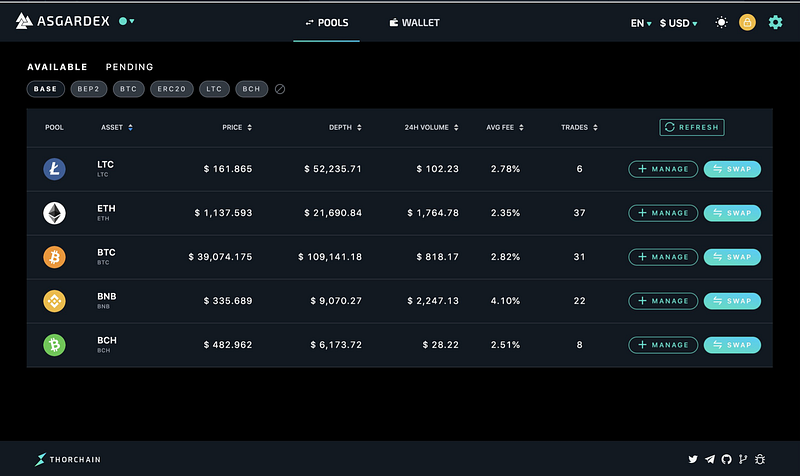This screenshot has width=800, height=476.
Task: Clear filters with the crossed-circle icon
Action: [x=280, y=89]
